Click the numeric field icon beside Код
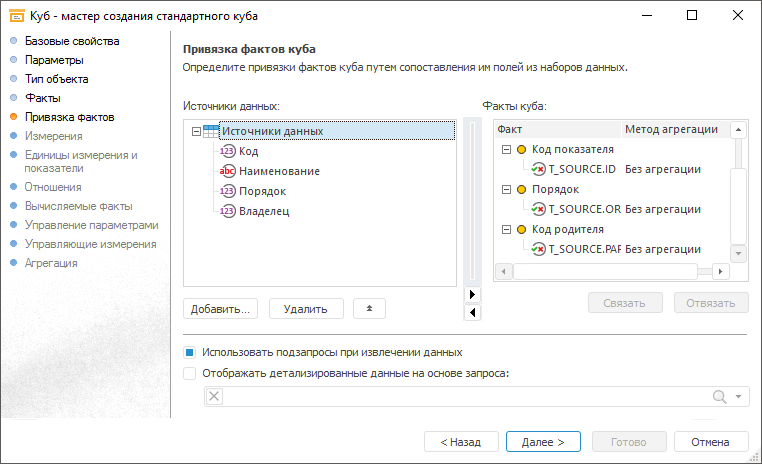 tap(227, 151)
